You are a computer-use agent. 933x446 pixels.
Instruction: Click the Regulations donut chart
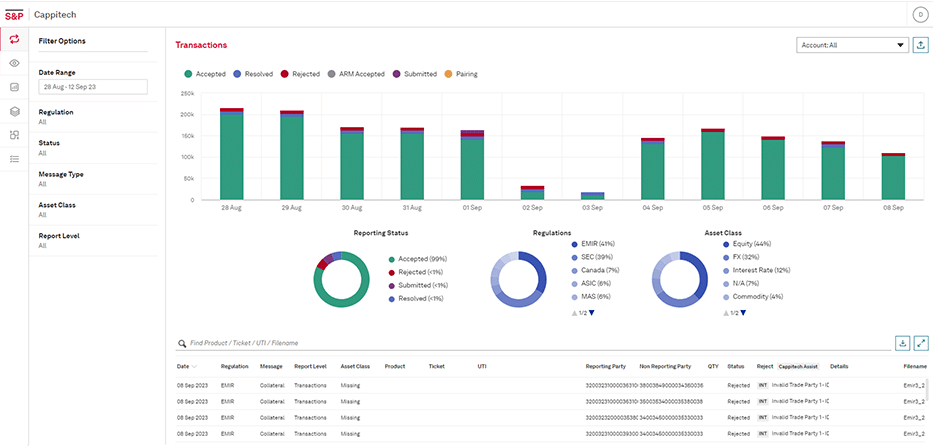[x=518, y=279]
